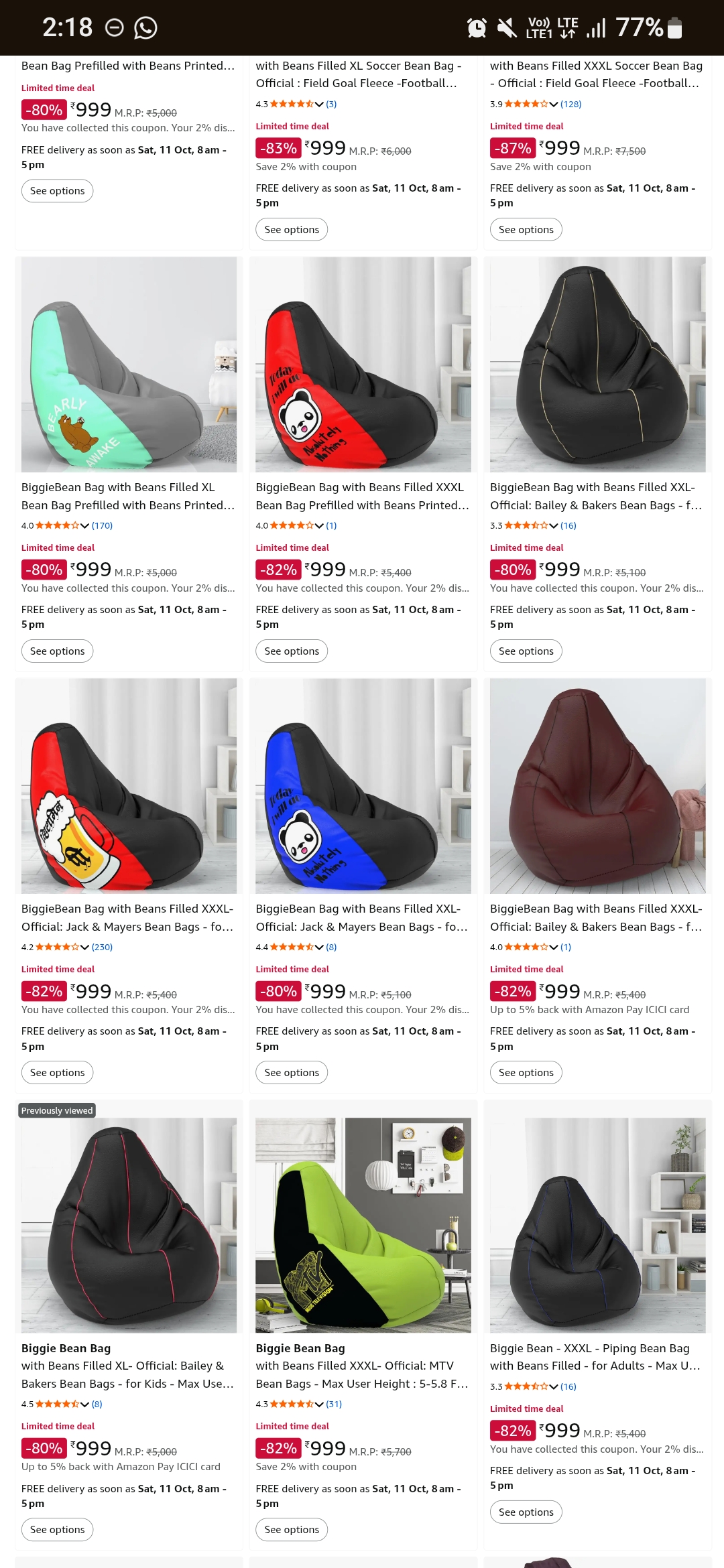Tap the alarm clock status icon
The height and width of the screenshot is (1568, 724).
(477, 27)
